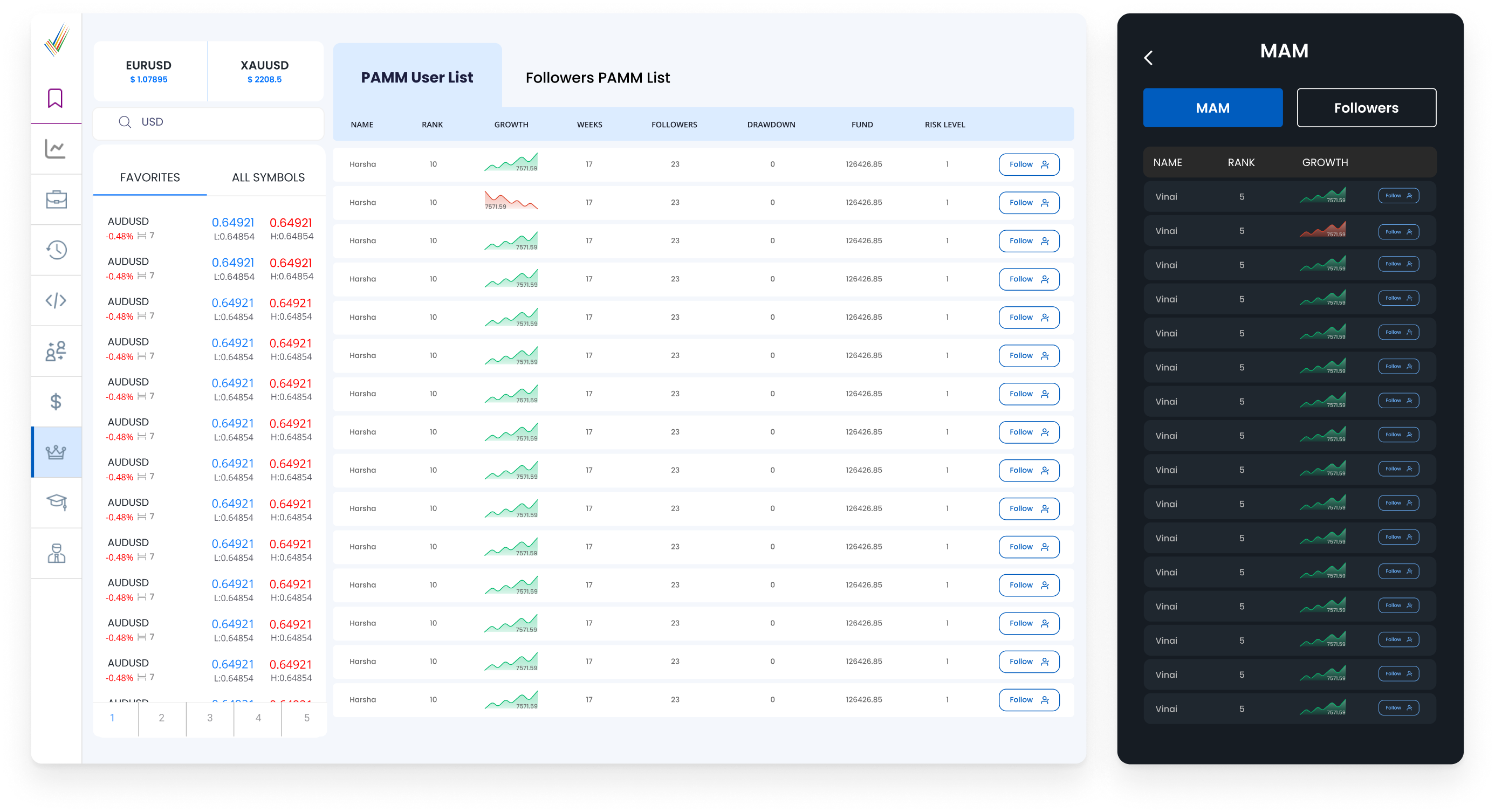
Task: Click the GROWTH column header
Action: (x=511, y=125)
